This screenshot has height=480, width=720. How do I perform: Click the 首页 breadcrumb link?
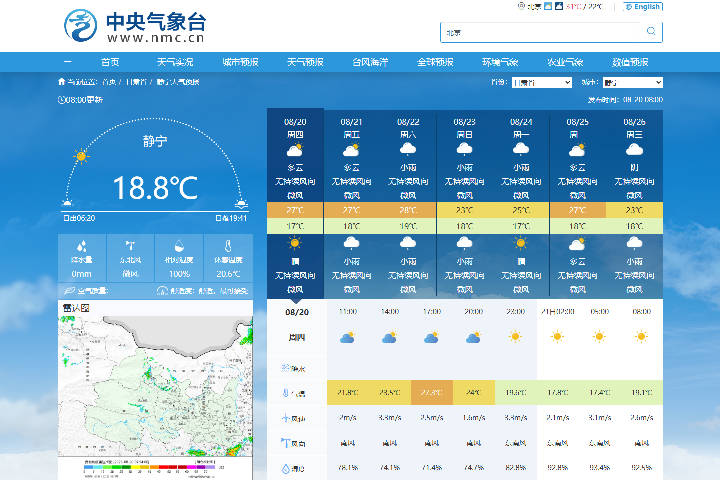[109, 82]
